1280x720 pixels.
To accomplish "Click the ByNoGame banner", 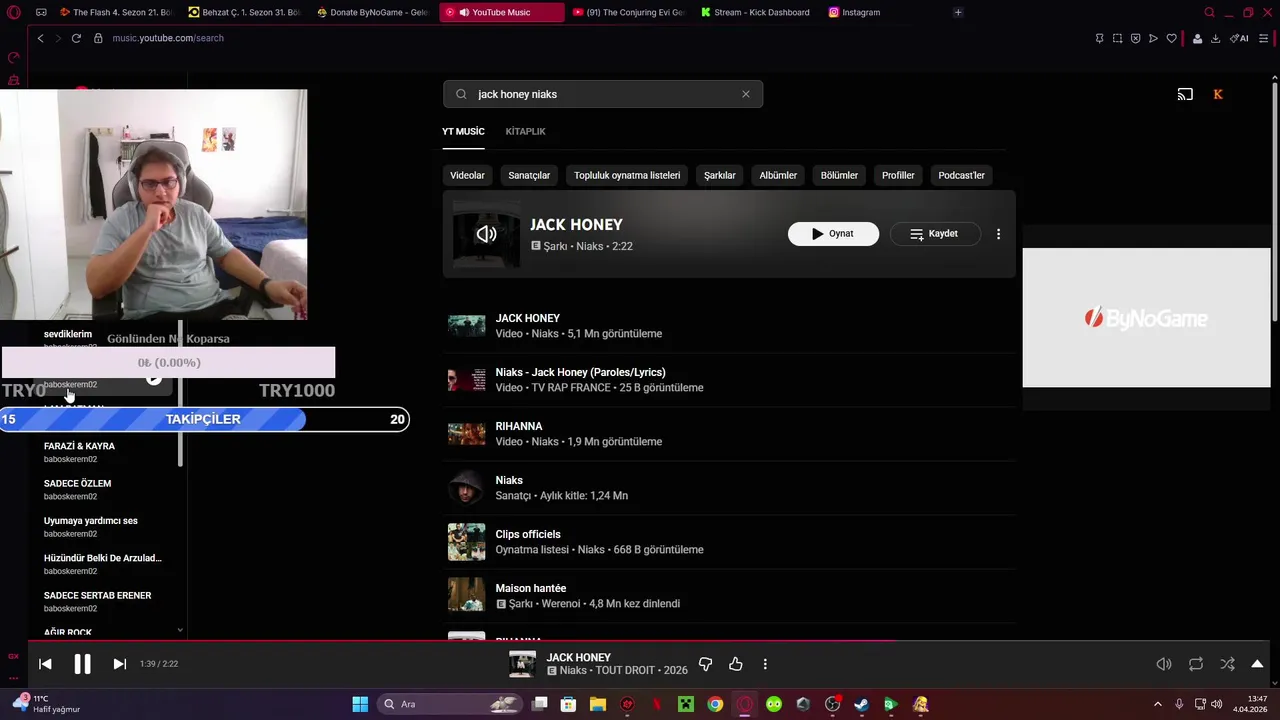I will (1146, 318).
